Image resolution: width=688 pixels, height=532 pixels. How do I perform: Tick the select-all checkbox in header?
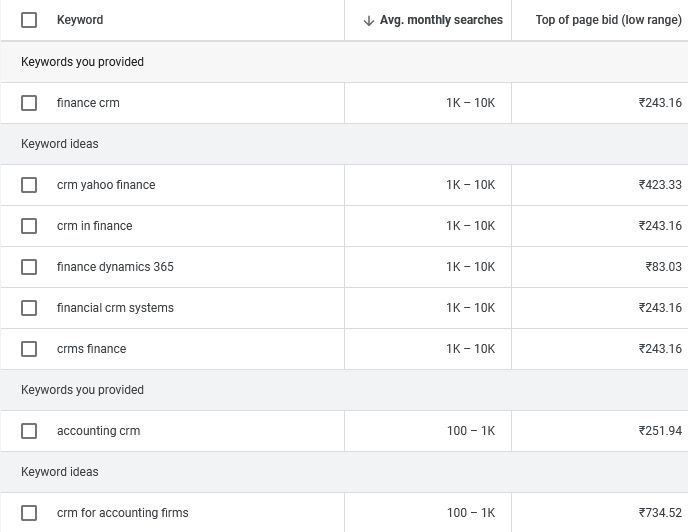[x=29, y=20]
